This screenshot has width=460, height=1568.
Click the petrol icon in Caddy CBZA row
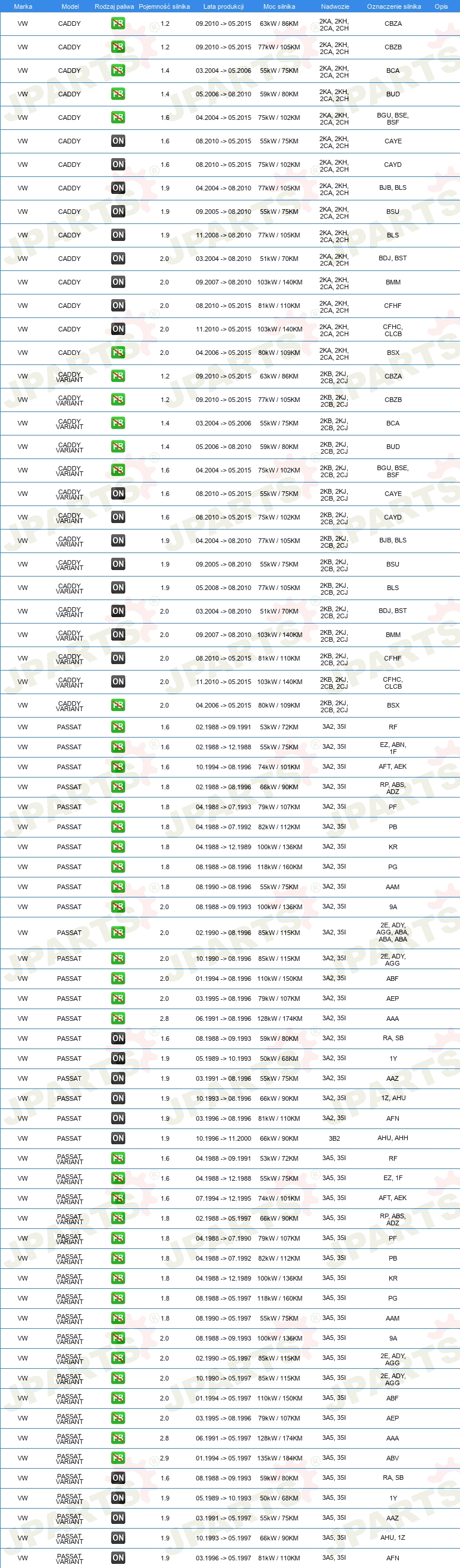pos(118,24)
